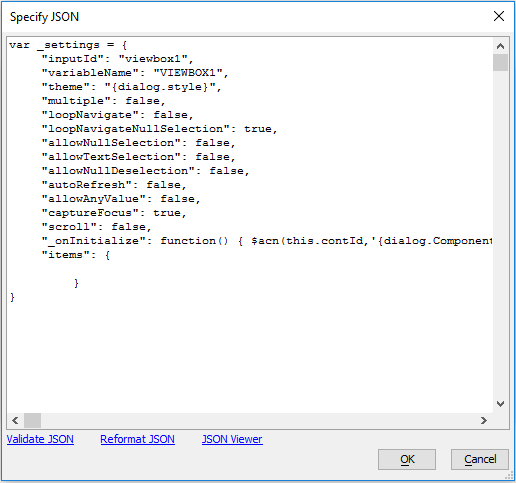
Task: Click the vertical scrollbar down arrow
Action: pyautogui.click(x=500, y=404)
